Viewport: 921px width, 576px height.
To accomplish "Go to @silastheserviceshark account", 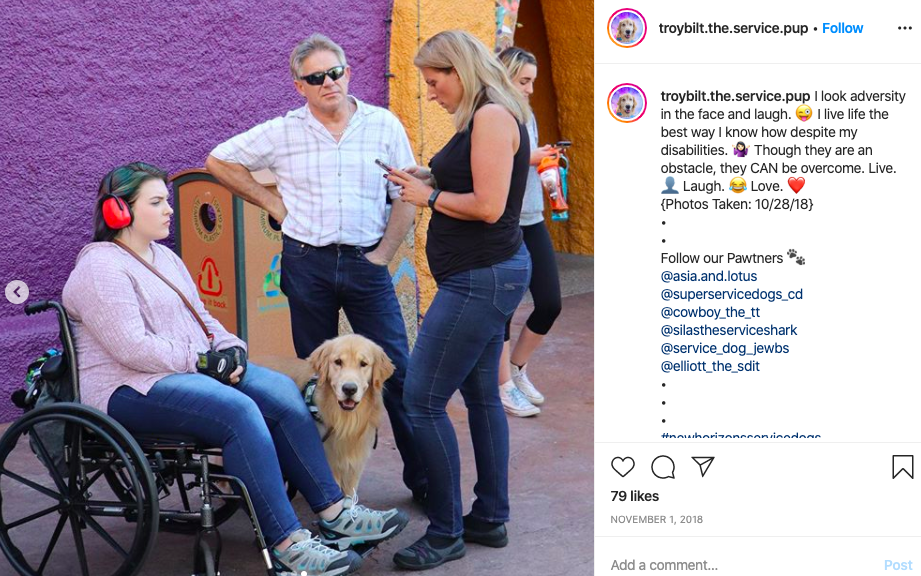I will tap(728, 330).
